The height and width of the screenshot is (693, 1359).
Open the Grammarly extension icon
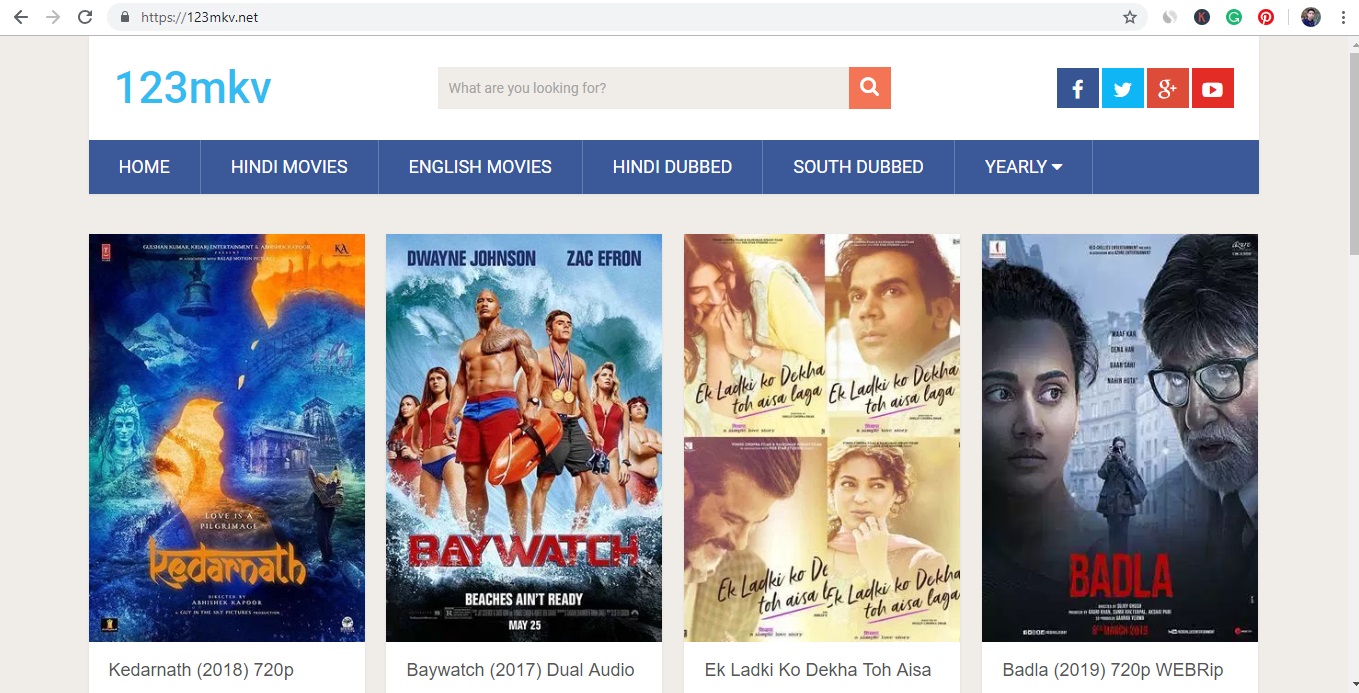(1234, 17)
